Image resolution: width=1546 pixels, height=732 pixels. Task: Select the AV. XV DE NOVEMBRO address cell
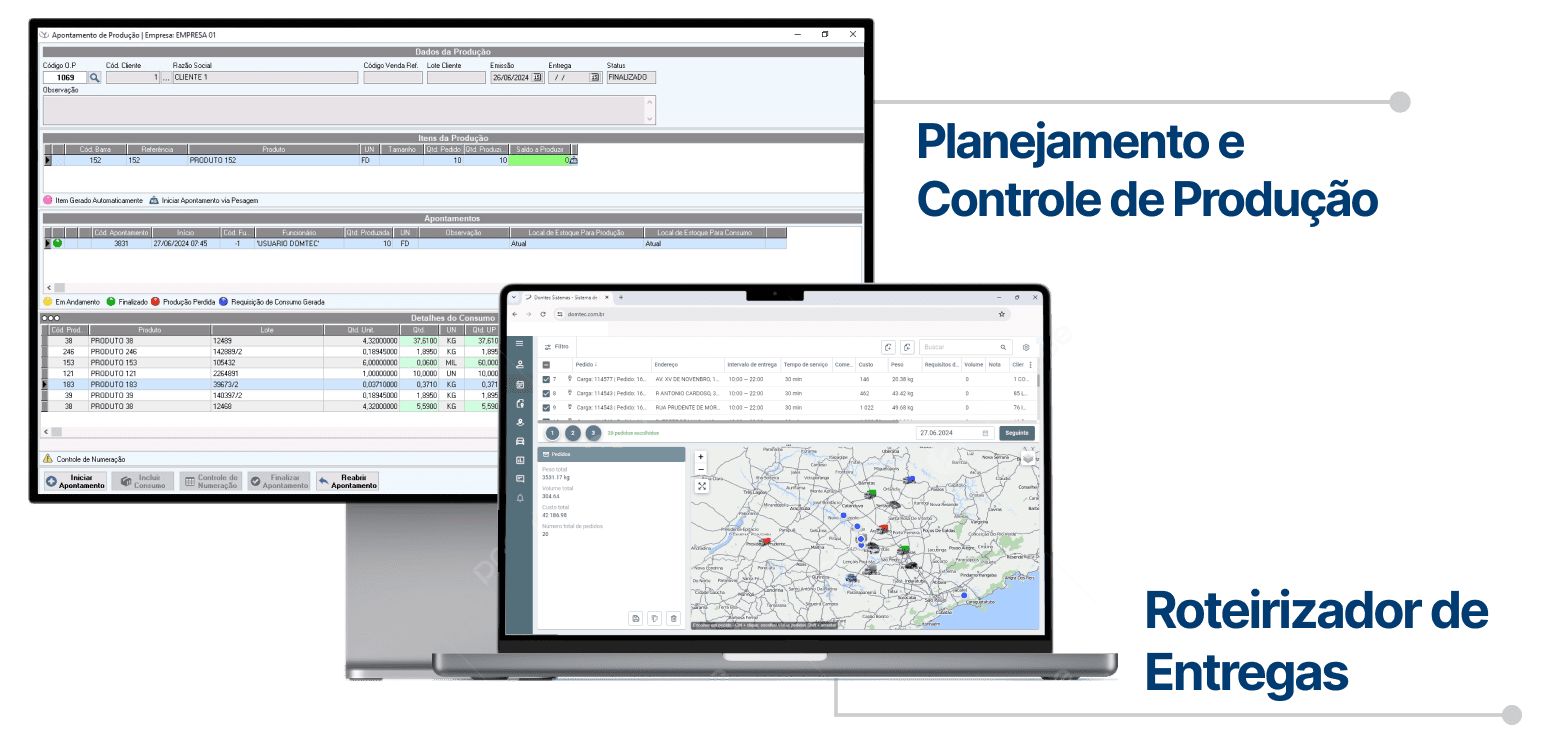click(688, 380)
